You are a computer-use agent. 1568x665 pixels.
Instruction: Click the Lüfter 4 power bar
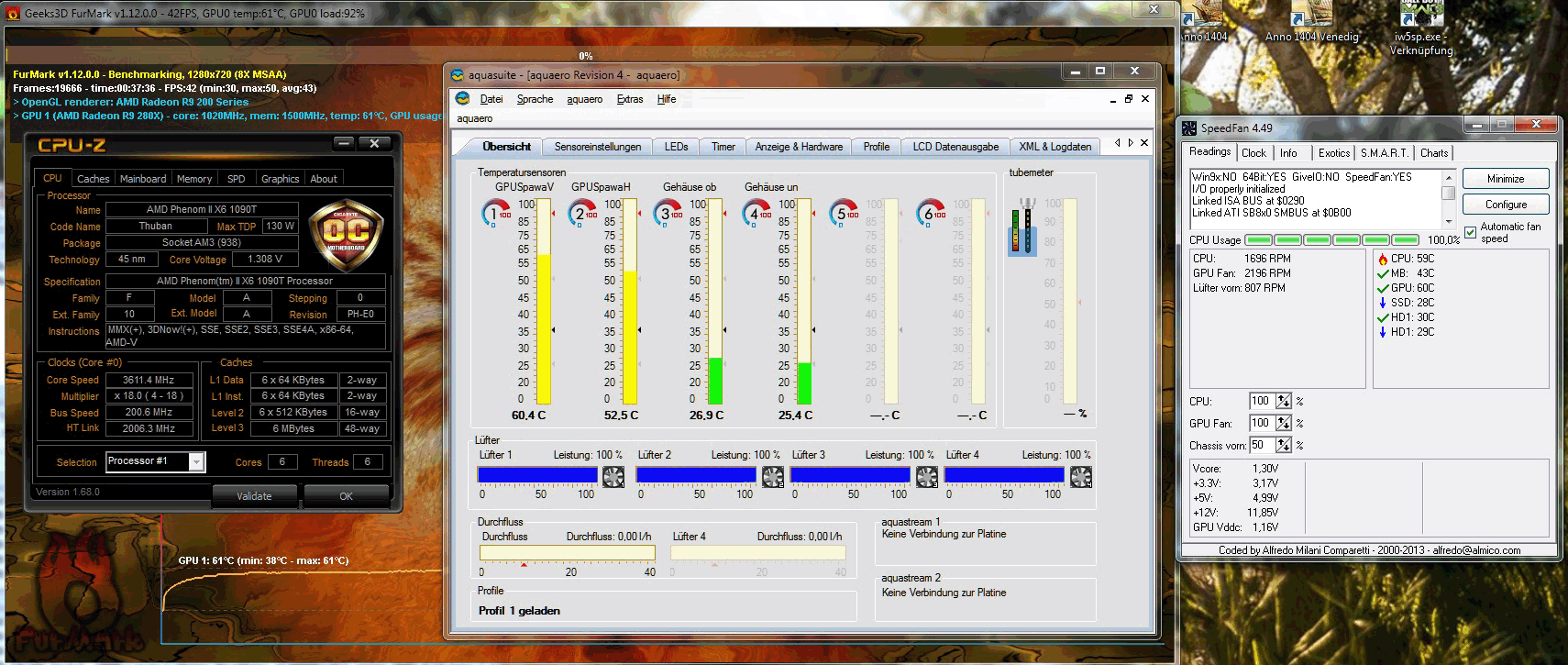coord(1004,475)
